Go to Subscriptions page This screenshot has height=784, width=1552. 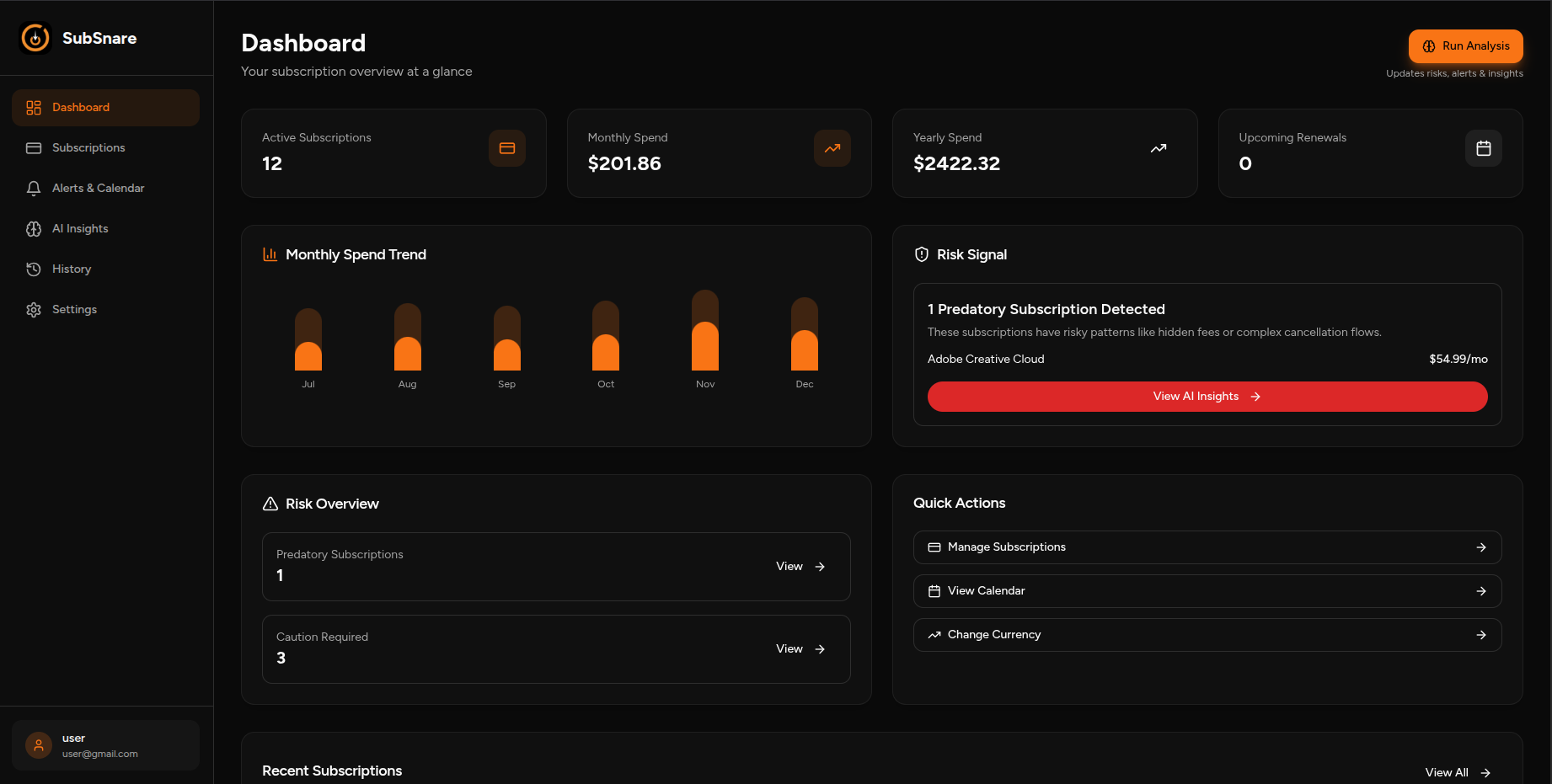tap(105, 148)
